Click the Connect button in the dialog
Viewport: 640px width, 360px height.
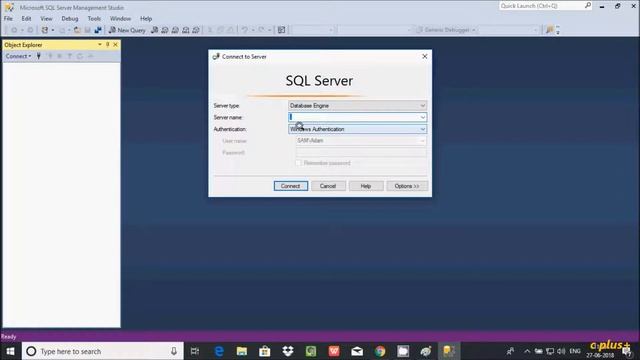point(291,186)
